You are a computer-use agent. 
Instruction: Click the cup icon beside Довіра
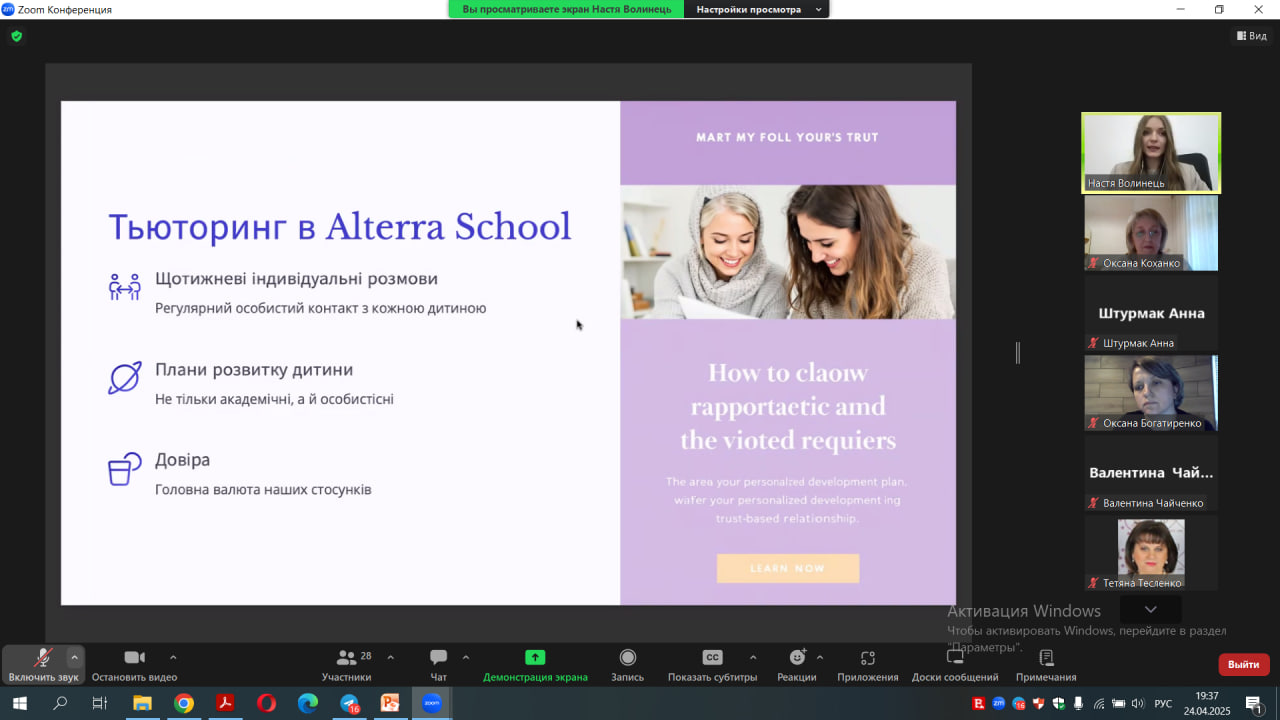click(x=125, y=469)
